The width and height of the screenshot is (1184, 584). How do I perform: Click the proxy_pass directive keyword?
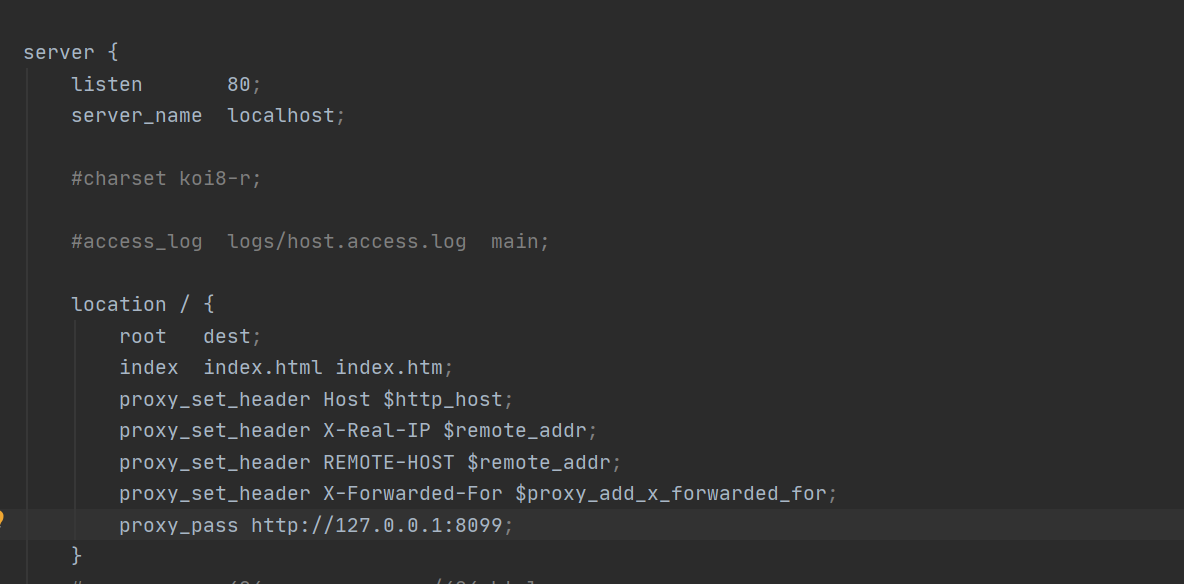point(179,525)
